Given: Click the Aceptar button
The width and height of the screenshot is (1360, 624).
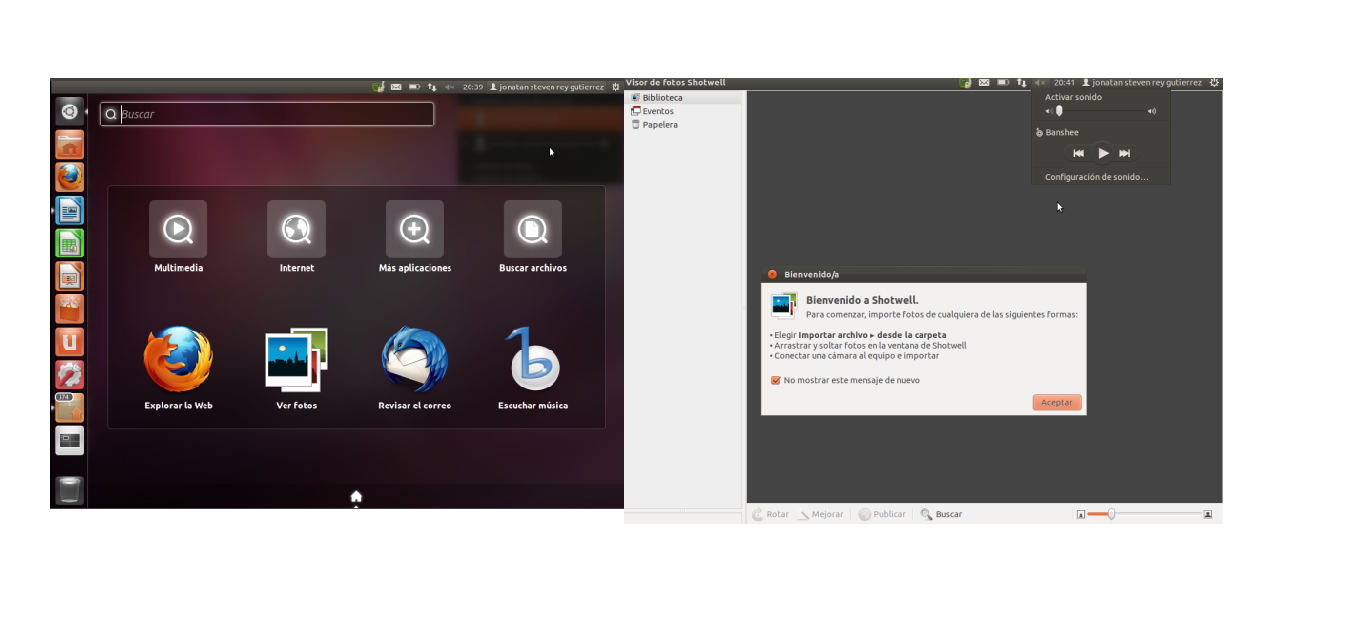Looking at the screenshot, I should pos(1056,402).
